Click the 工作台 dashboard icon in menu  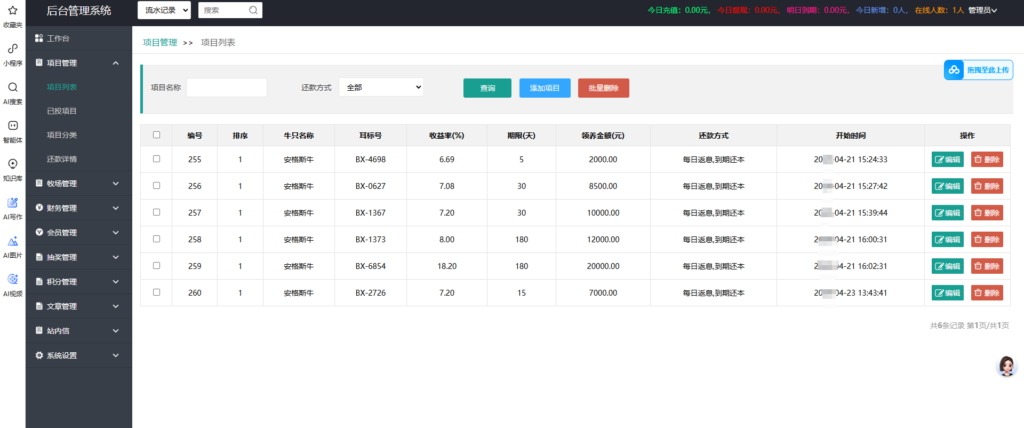coord(39,39)
